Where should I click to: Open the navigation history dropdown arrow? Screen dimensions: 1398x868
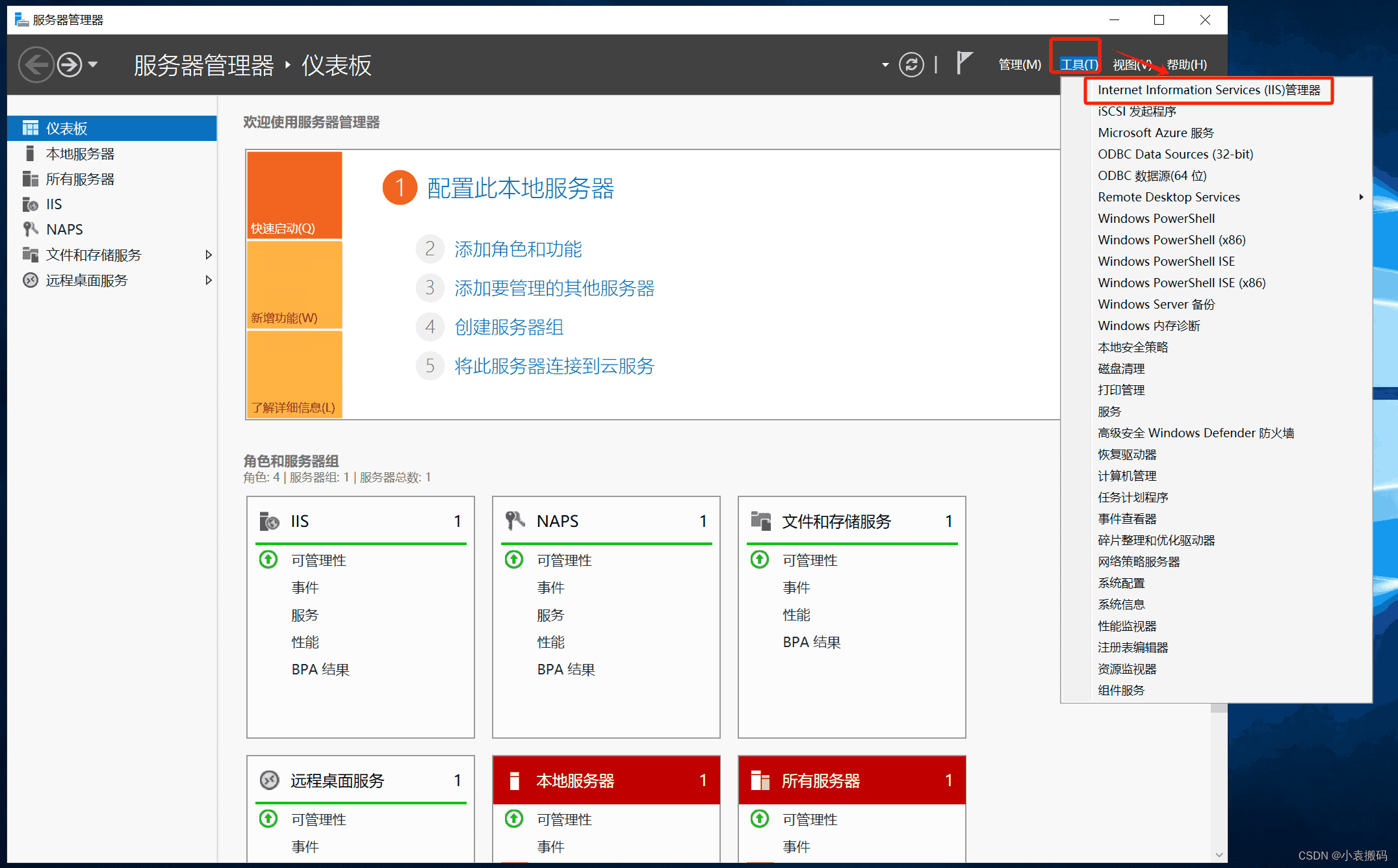(x=93, y=64)
